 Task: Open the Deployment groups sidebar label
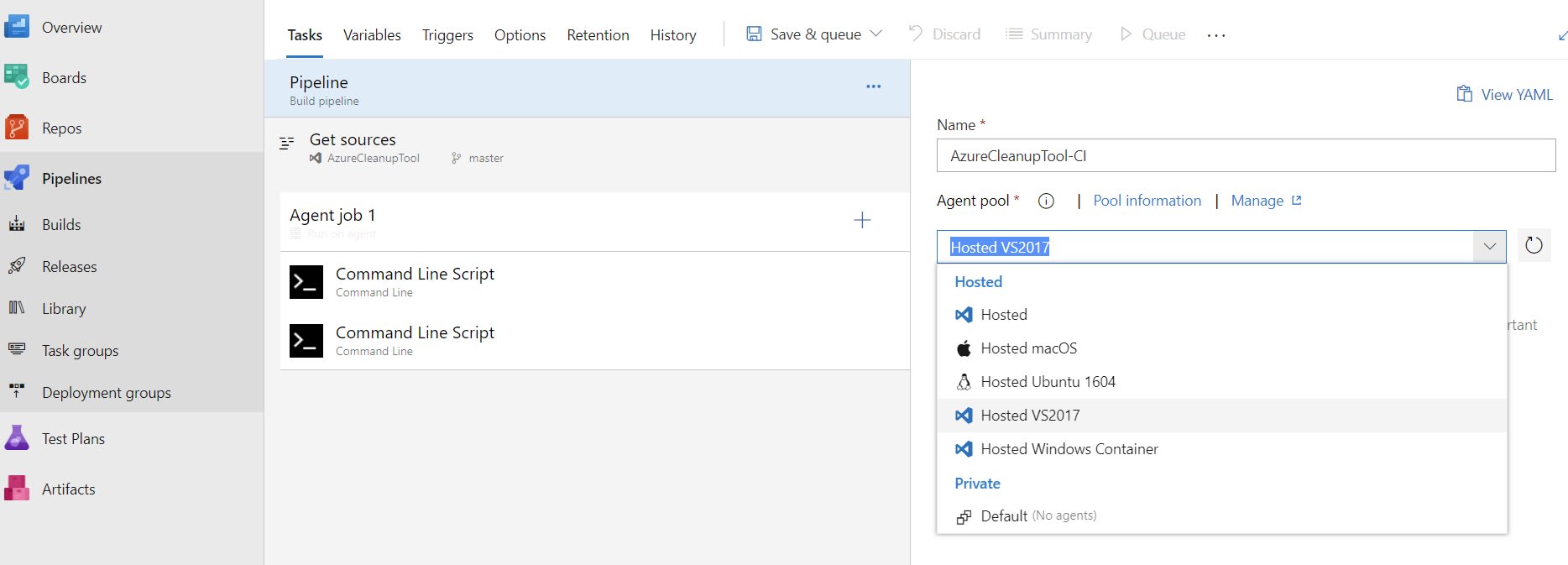tap(107, 392)
